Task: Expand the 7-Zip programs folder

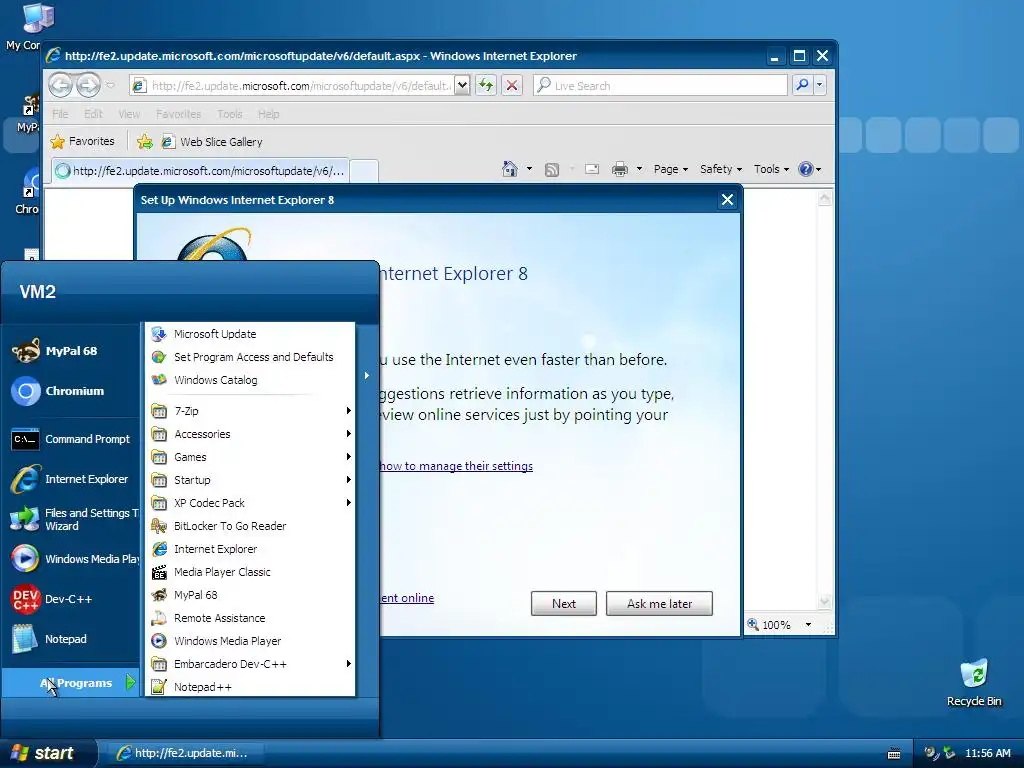Action: click(x=251, y=411)
